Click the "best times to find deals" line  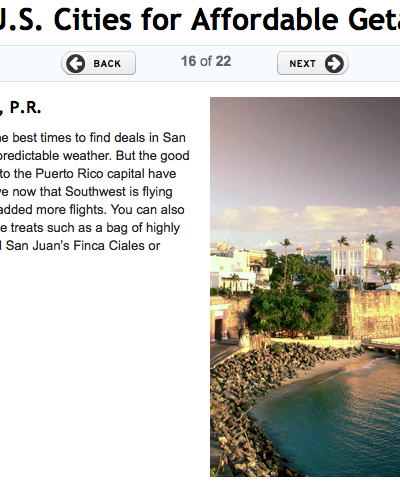click(93, 138)
